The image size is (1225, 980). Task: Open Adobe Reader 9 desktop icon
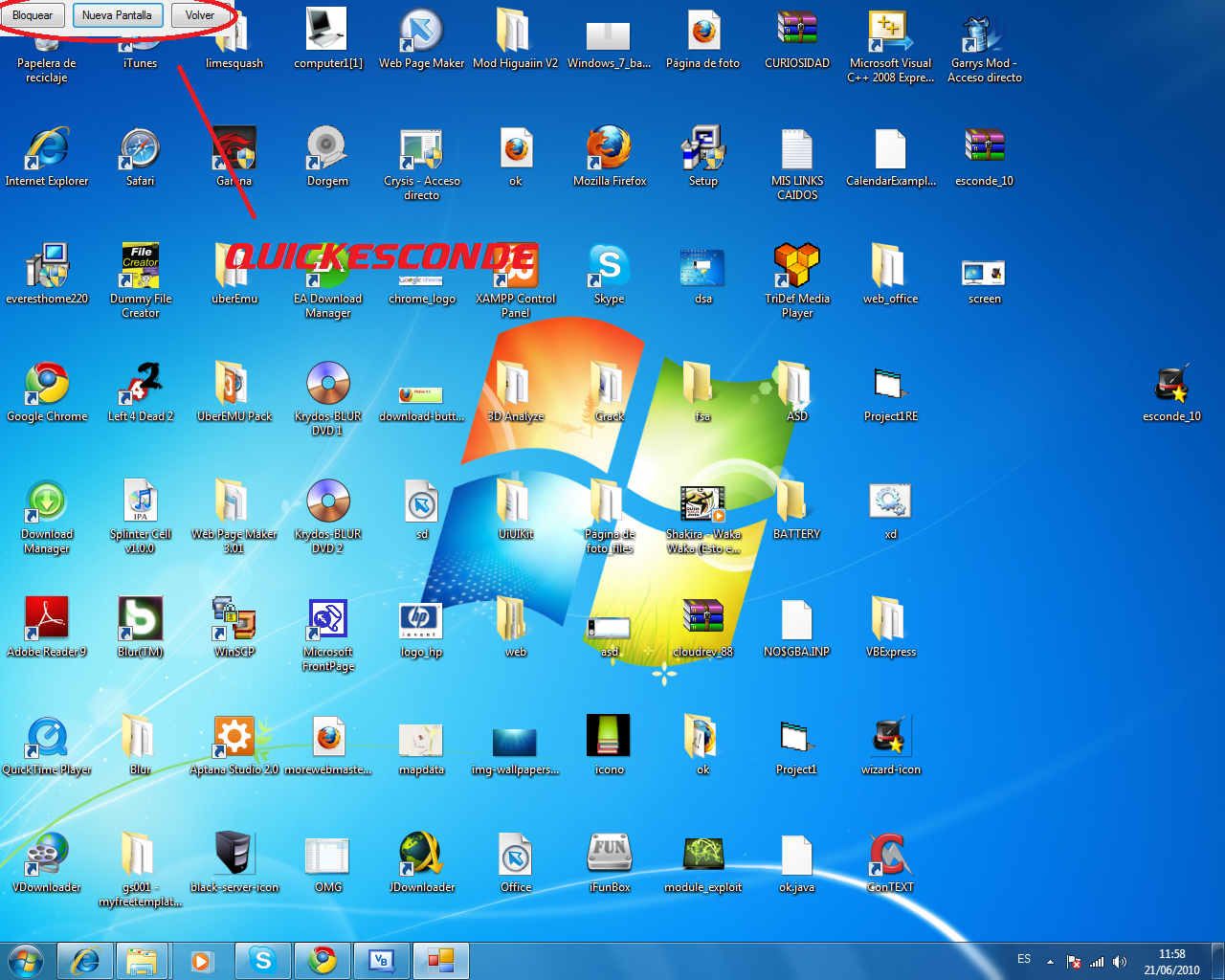click(x=47, y=629)
